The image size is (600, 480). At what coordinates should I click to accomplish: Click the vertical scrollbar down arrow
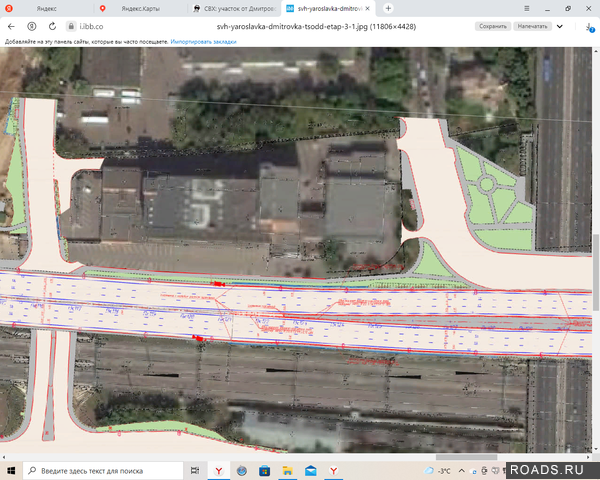tap(595, 448)
